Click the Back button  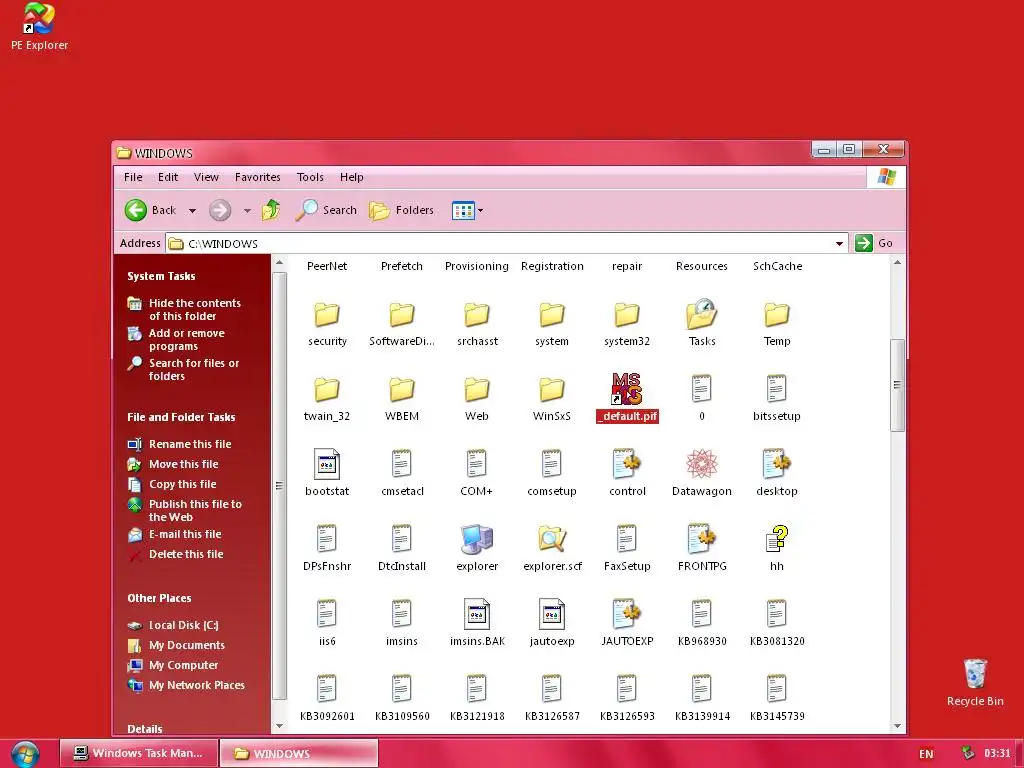click(x=151, y=210)
